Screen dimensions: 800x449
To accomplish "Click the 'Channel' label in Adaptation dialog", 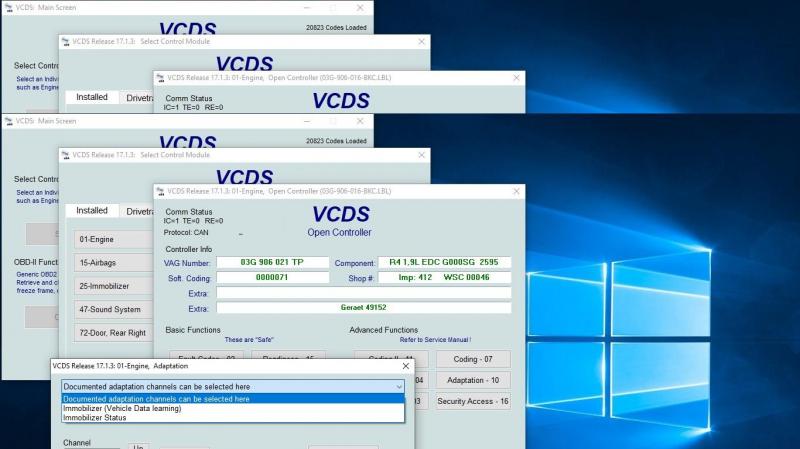I will (x=77, y=443).
